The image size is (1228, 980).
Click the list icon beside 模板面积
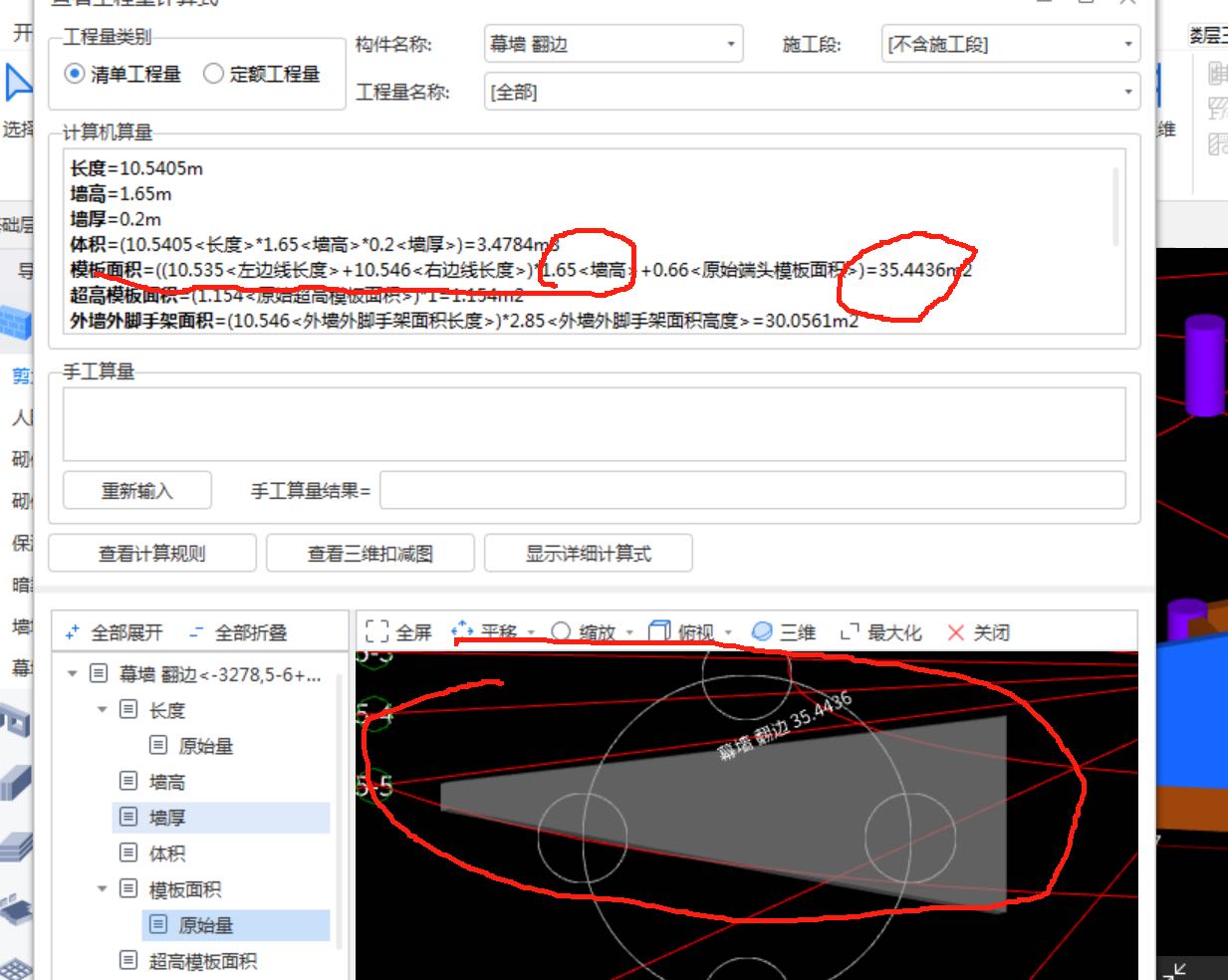128,888
